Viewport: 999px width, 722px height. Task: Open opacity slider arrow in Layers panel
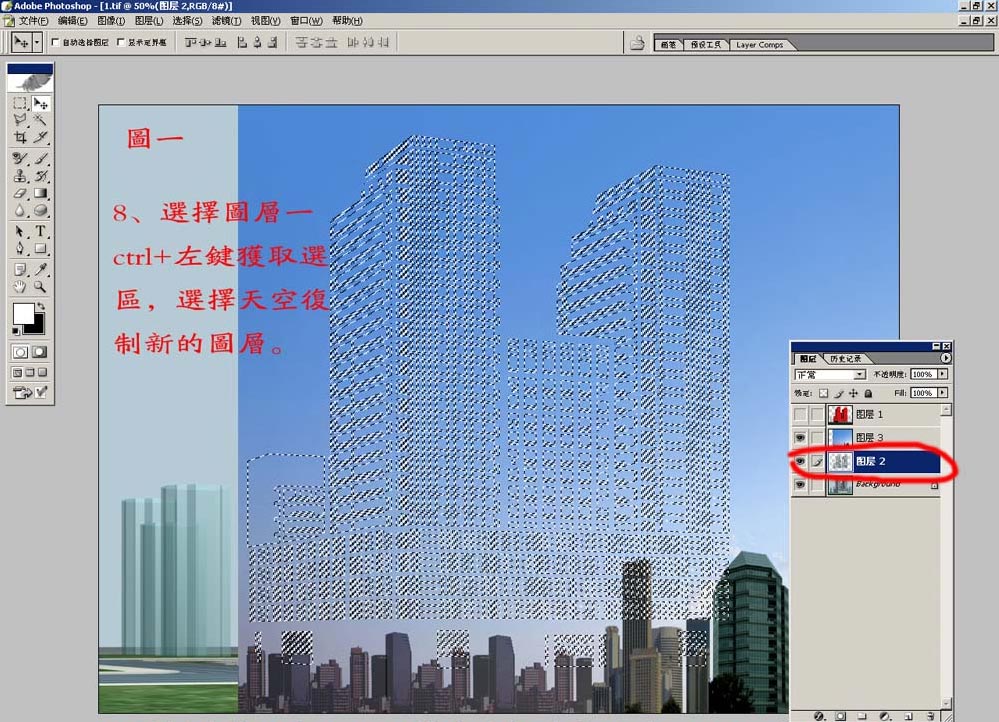point(943,374)
